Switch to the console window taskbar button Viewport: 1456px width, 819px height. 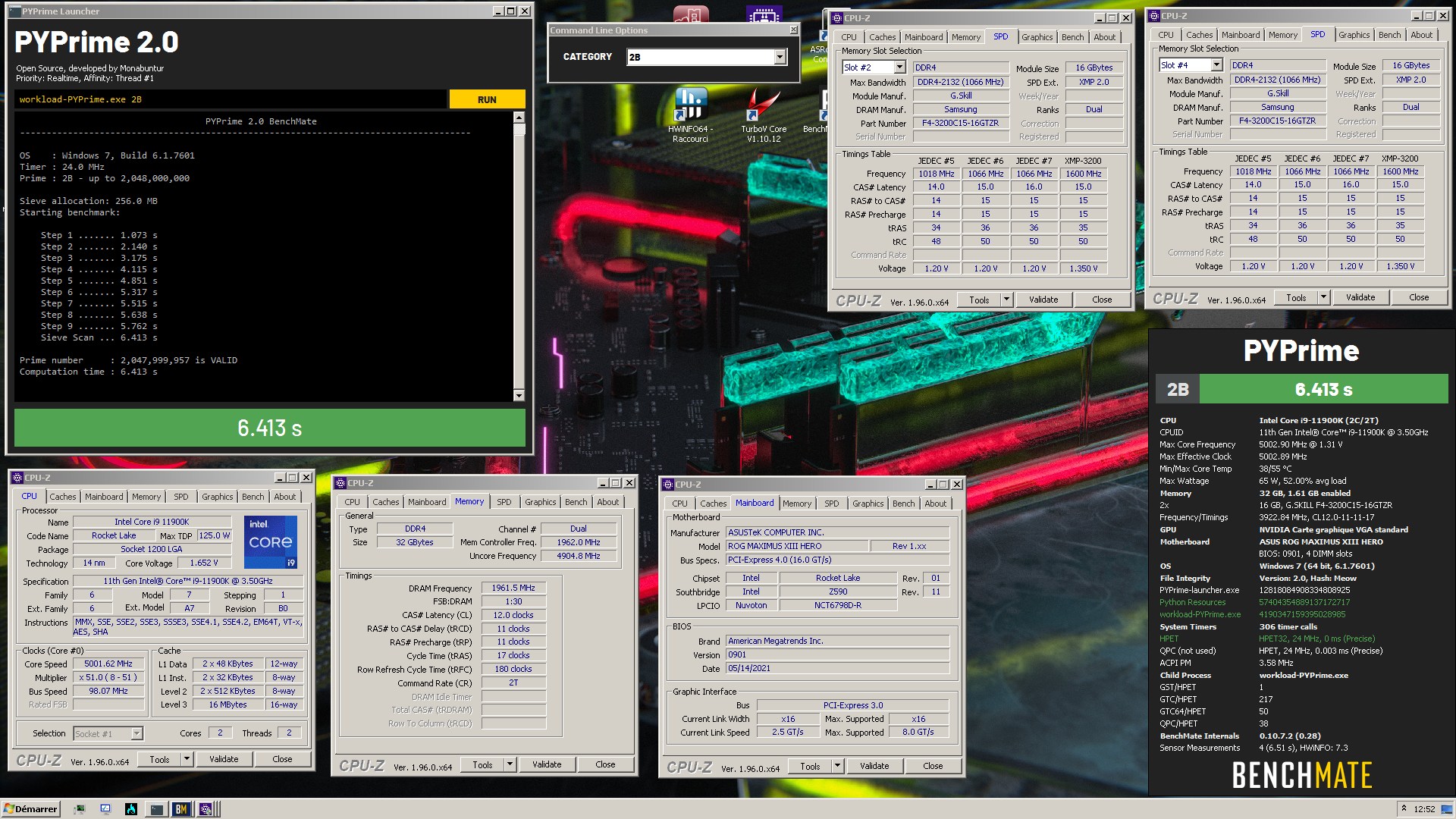click(x=156, y=809)
